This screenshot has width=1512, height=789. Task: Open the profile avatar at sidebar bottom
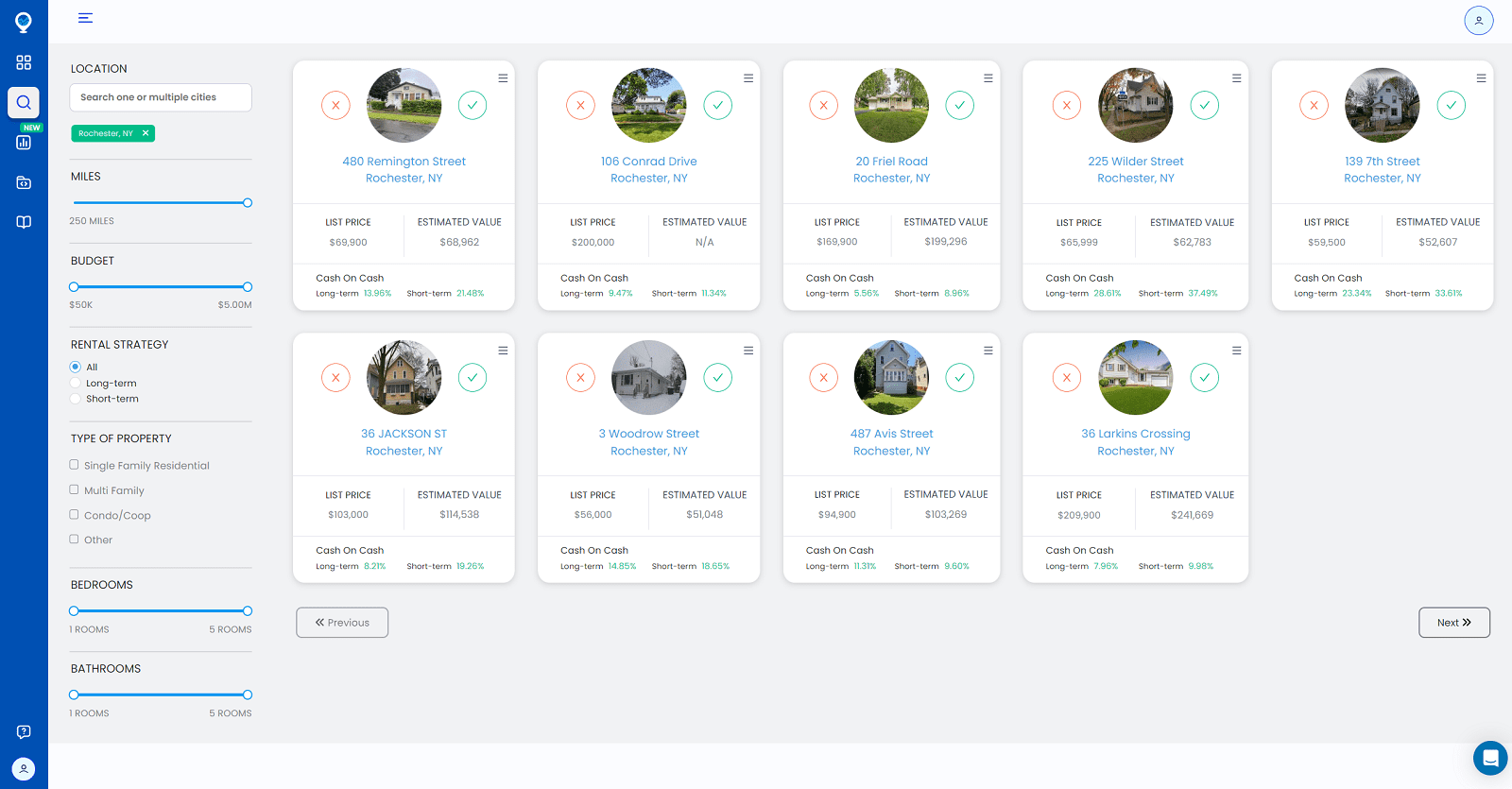tap(24, 769)
